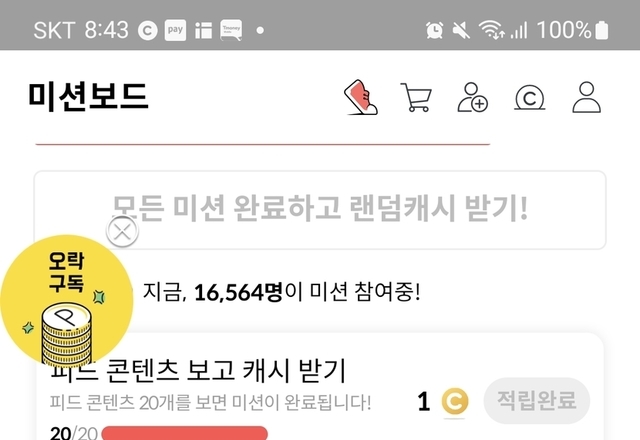This screenshot has width=640, height=440.
Task: Open the 피드 콘텐츠 보고 캐시 받기 mission
Action: coord(198,371)
